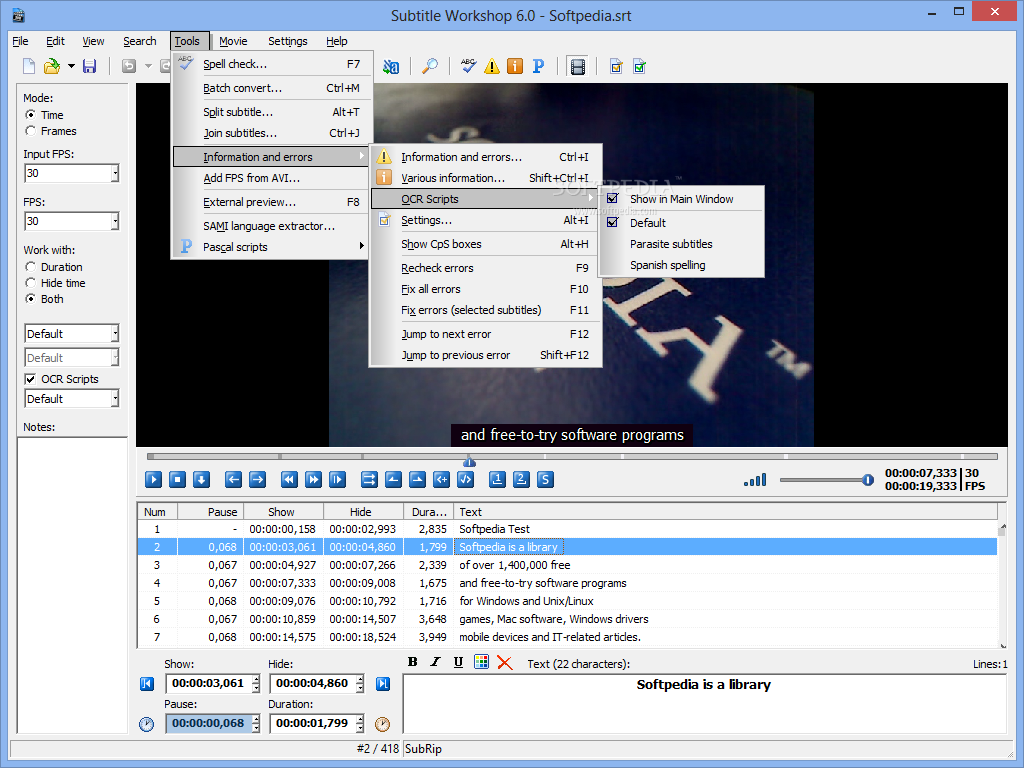
Task: Click the add subtitle plus-arrow icon
Action: tap(441, 479)
